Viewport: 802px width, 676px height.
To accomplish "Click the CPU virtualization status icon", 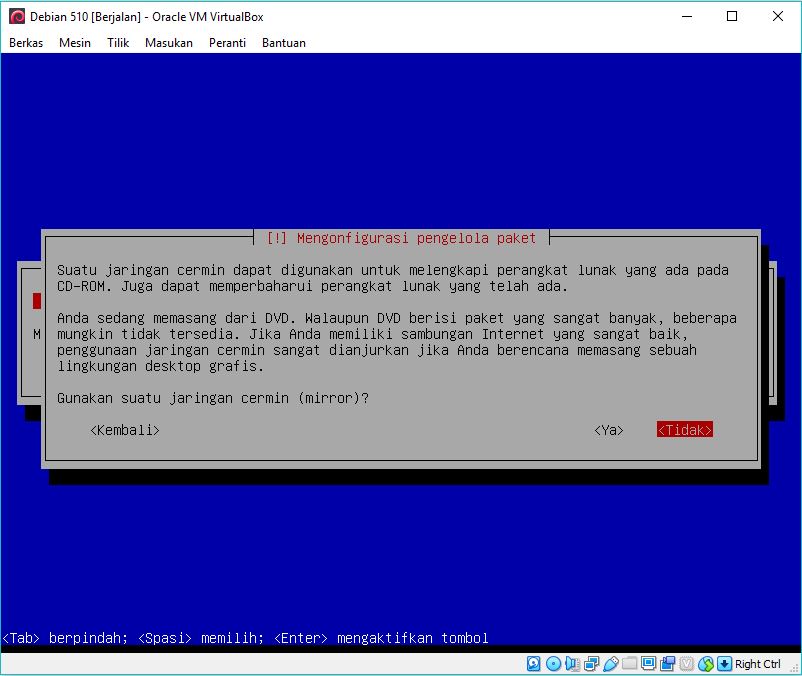I will 686,664.
